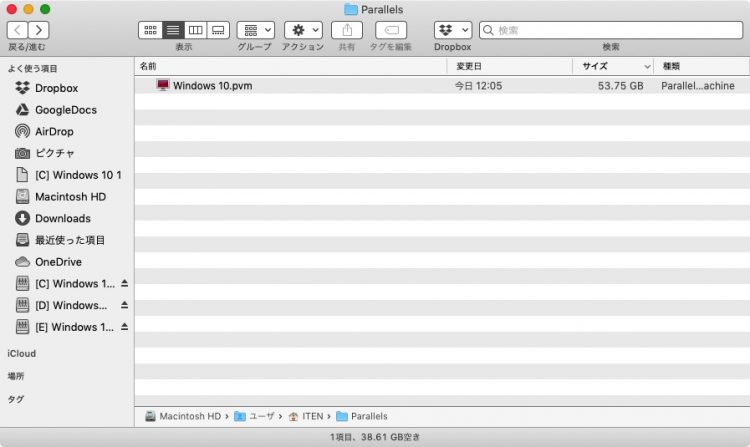This screenshot has width=750, height=447.
Task: Switch to icon grid view
Action: 150,30
